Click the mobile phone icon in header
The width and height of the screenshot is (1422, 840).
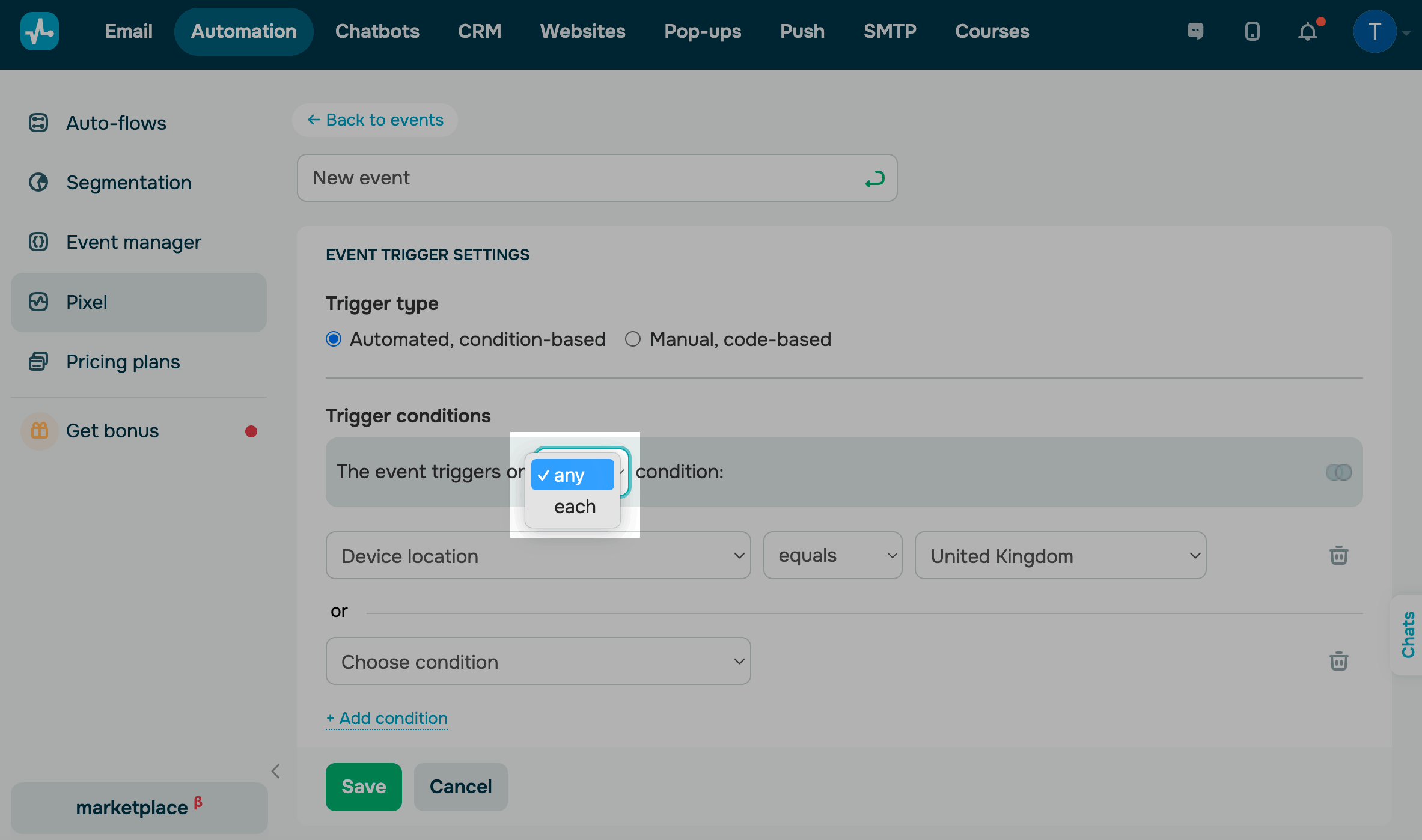(x=1252, y=31)
